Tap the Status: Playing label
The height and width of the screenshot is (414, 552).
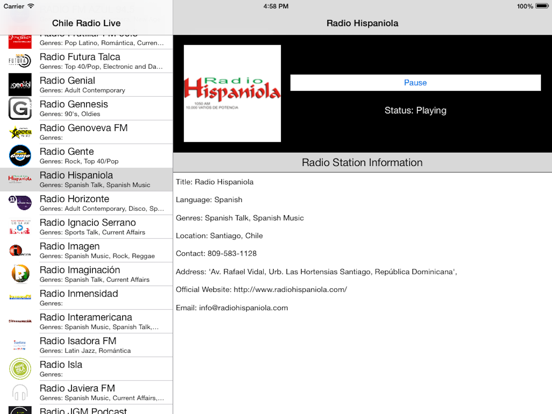tap(415, 111)
